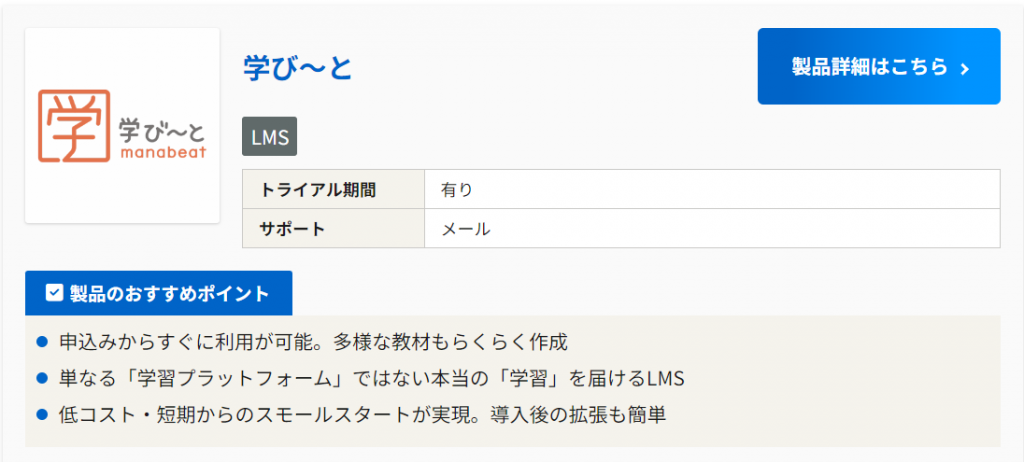
Task: Click the bullet dot before 単なる「学習プラットフォーム」
Action: 42,378
